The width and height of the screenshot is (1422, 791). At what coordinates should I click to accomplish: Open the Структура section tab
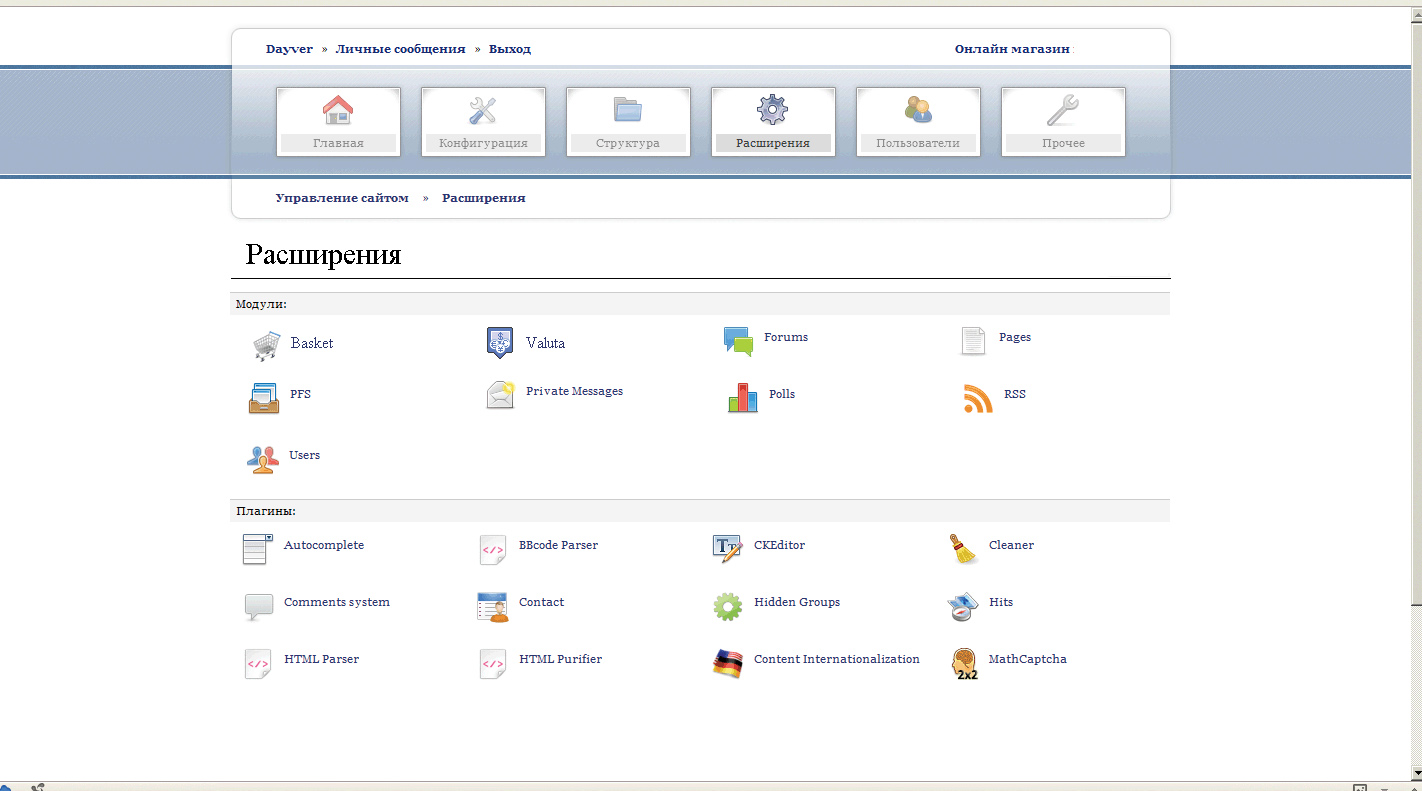point(628,122)
